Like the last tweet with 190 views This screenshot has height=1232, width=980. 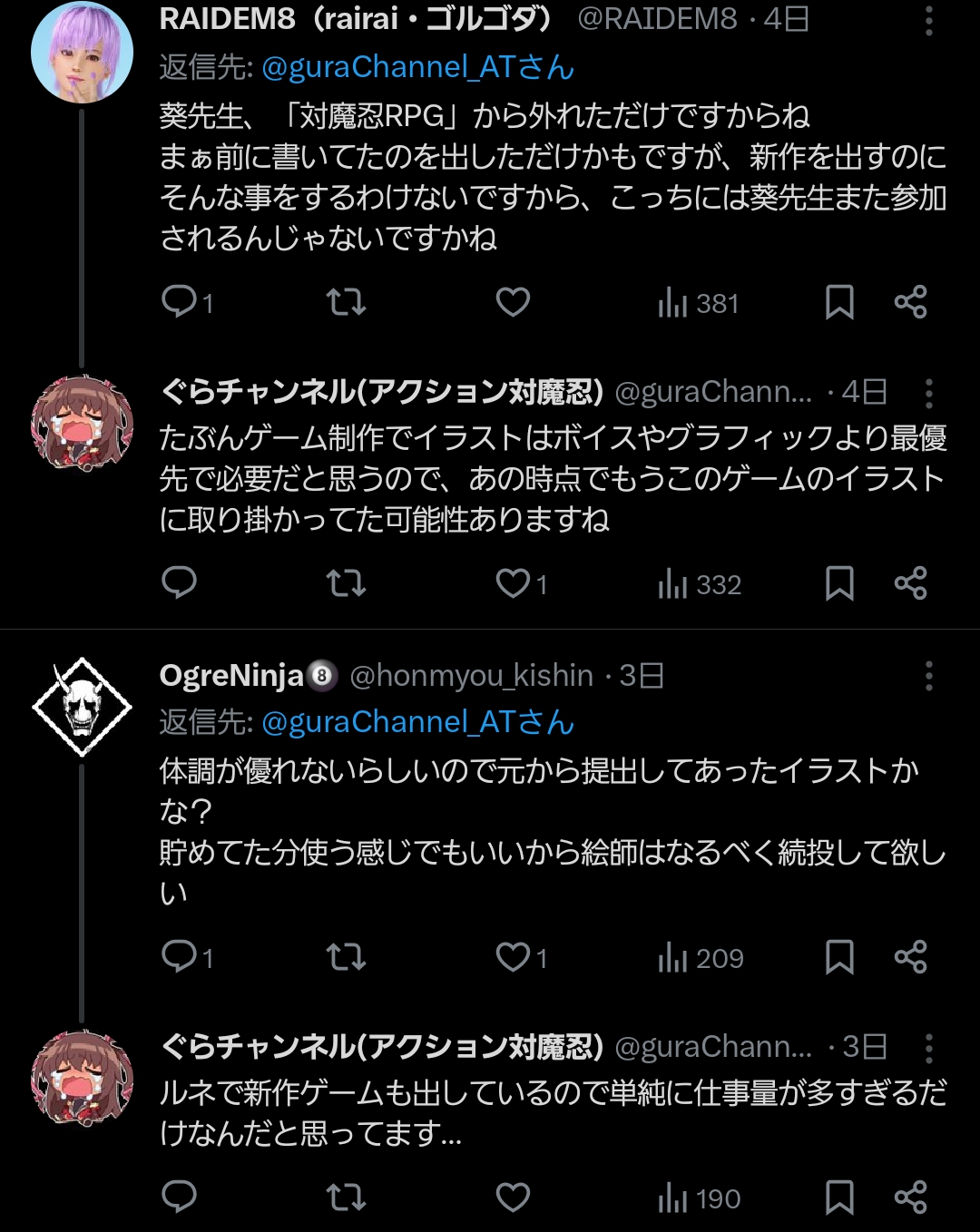coord(513,1198)
